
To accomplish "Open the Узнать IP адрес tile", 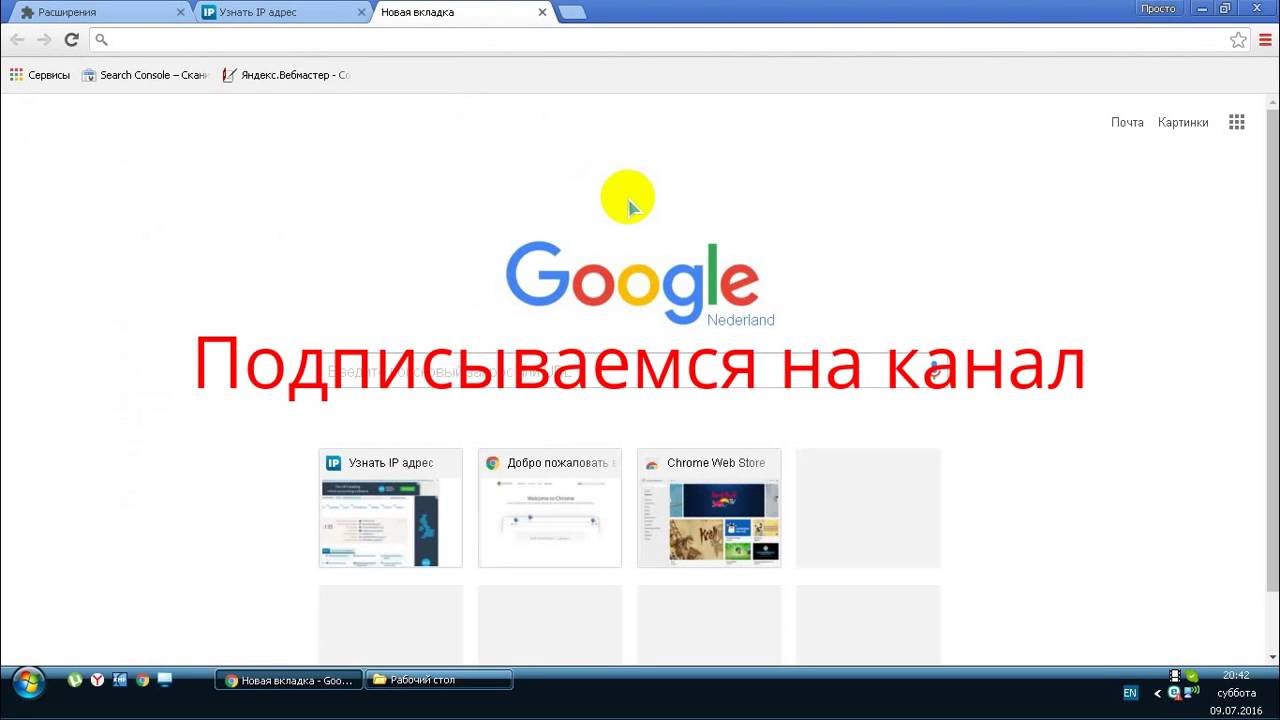I will (390, 508).
